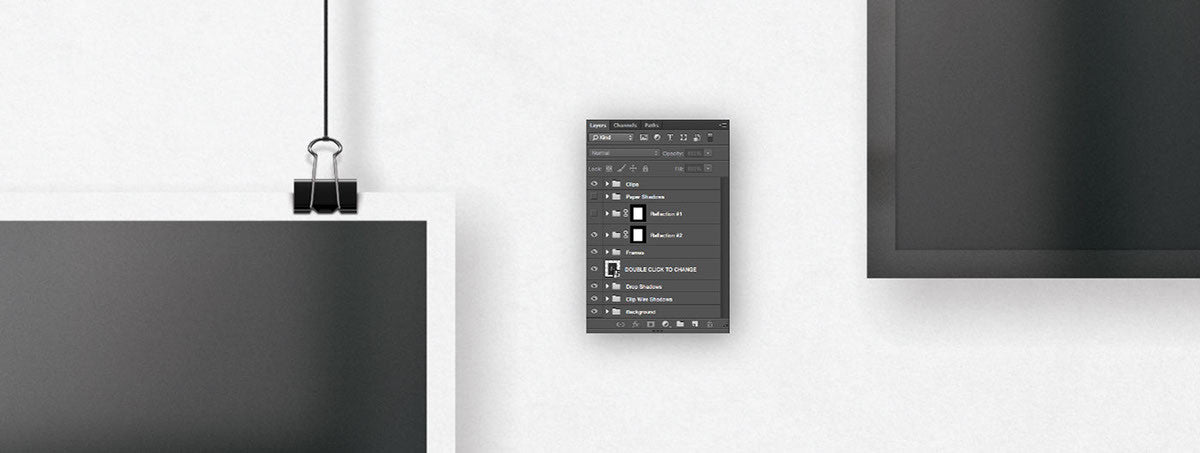1200x453 pixels.
Task: Hide the Background layer group
Action: 594,312
